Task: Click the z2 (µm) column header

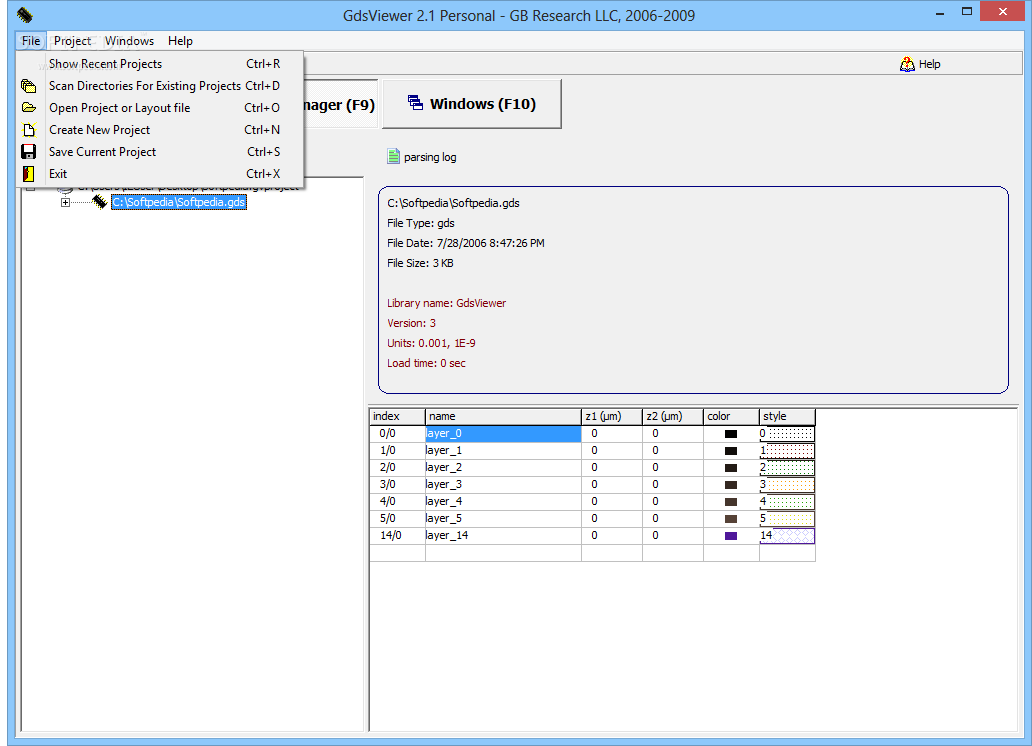Action: (673, 416)
